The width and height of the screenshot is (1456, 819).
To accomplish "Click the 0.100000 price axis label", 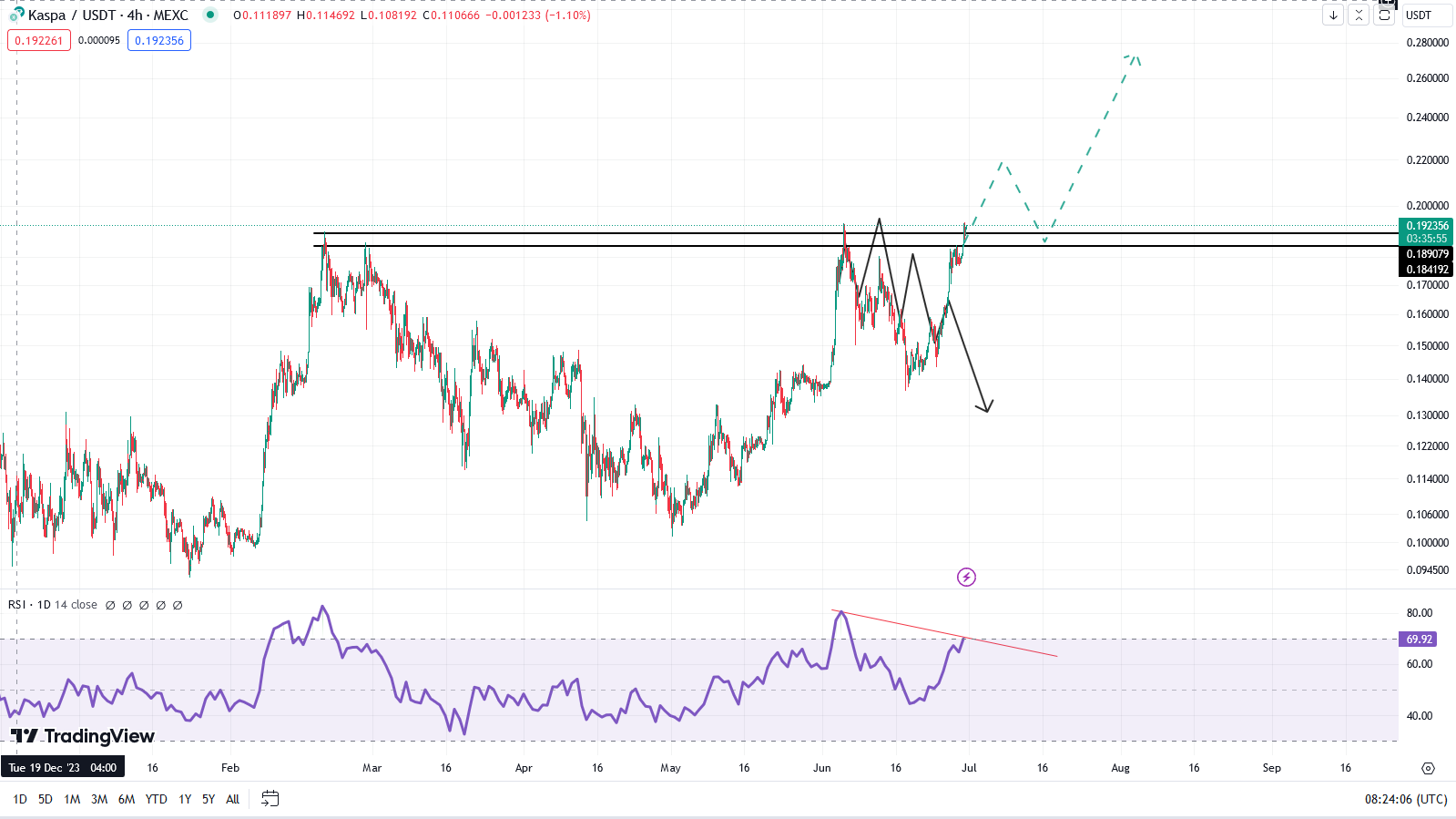I will (x=1427, y=543).
